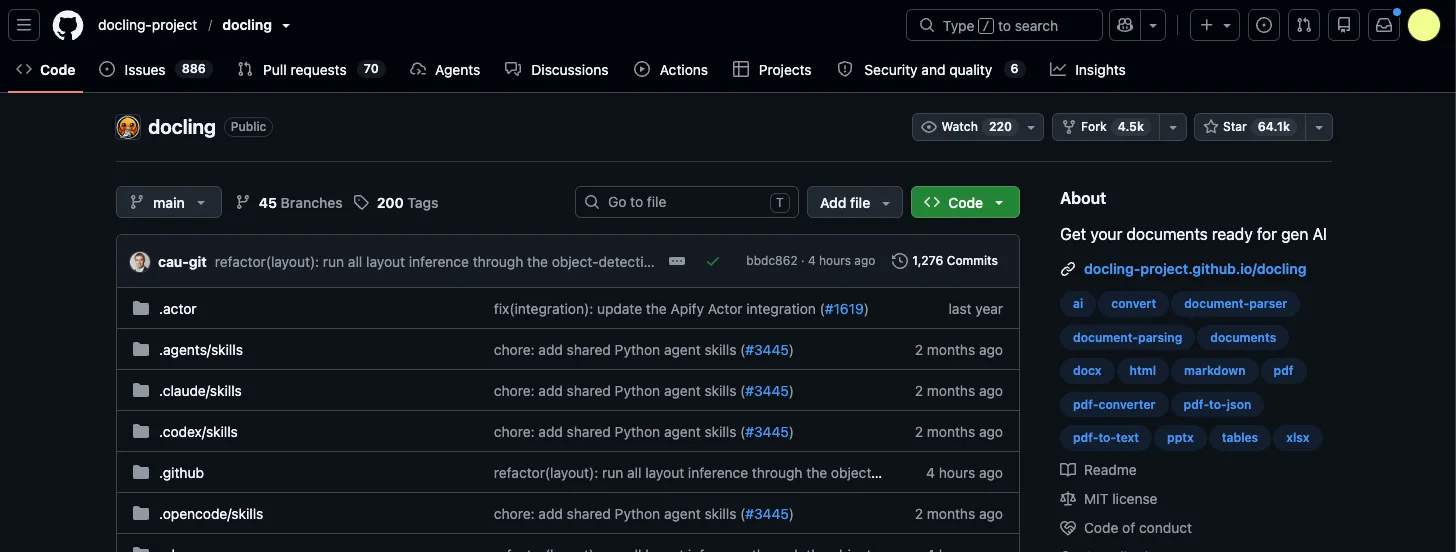
Task: Open the Security and quality tab
Action: coord(932,70)
